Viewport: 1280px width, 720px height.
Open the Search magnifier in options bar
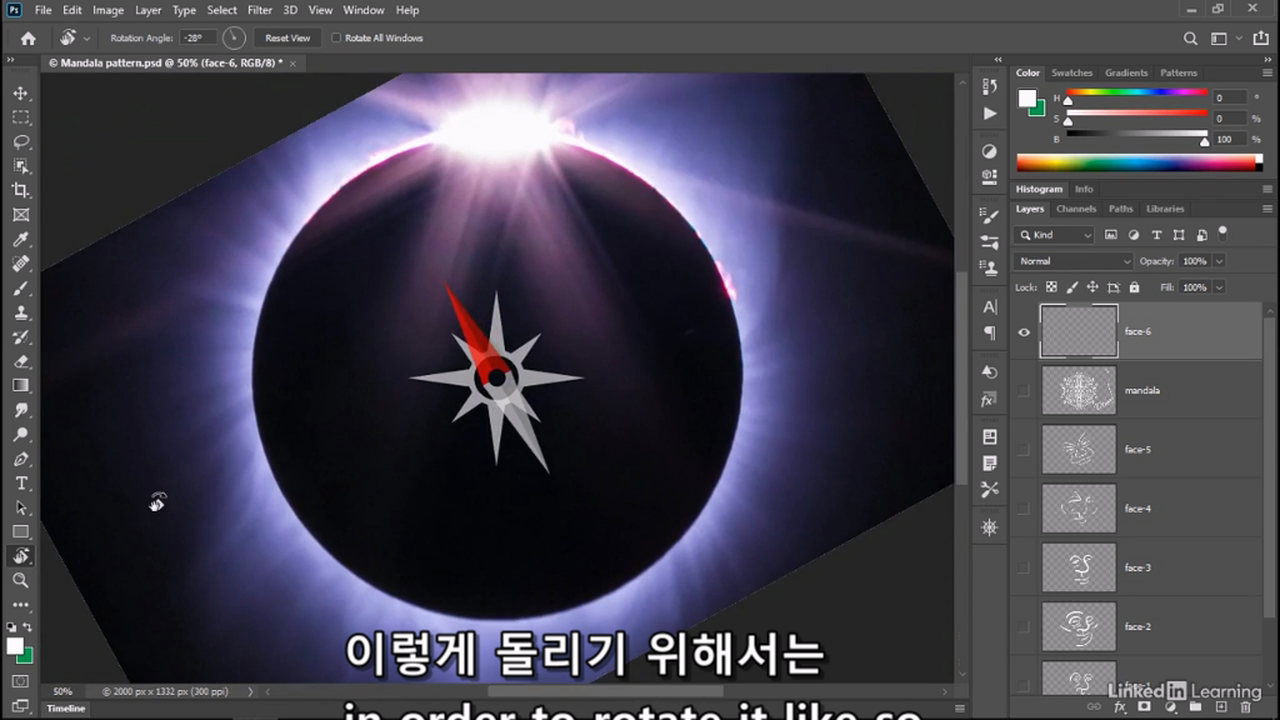tap(1190, 38)
